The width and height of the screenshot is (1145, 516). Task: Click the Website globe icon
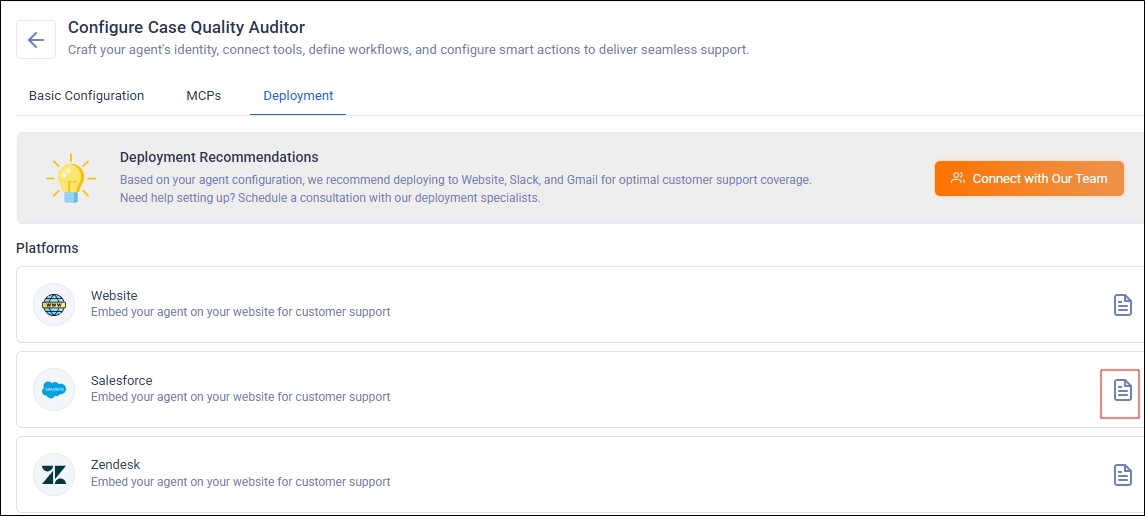(x=54, y=304)
